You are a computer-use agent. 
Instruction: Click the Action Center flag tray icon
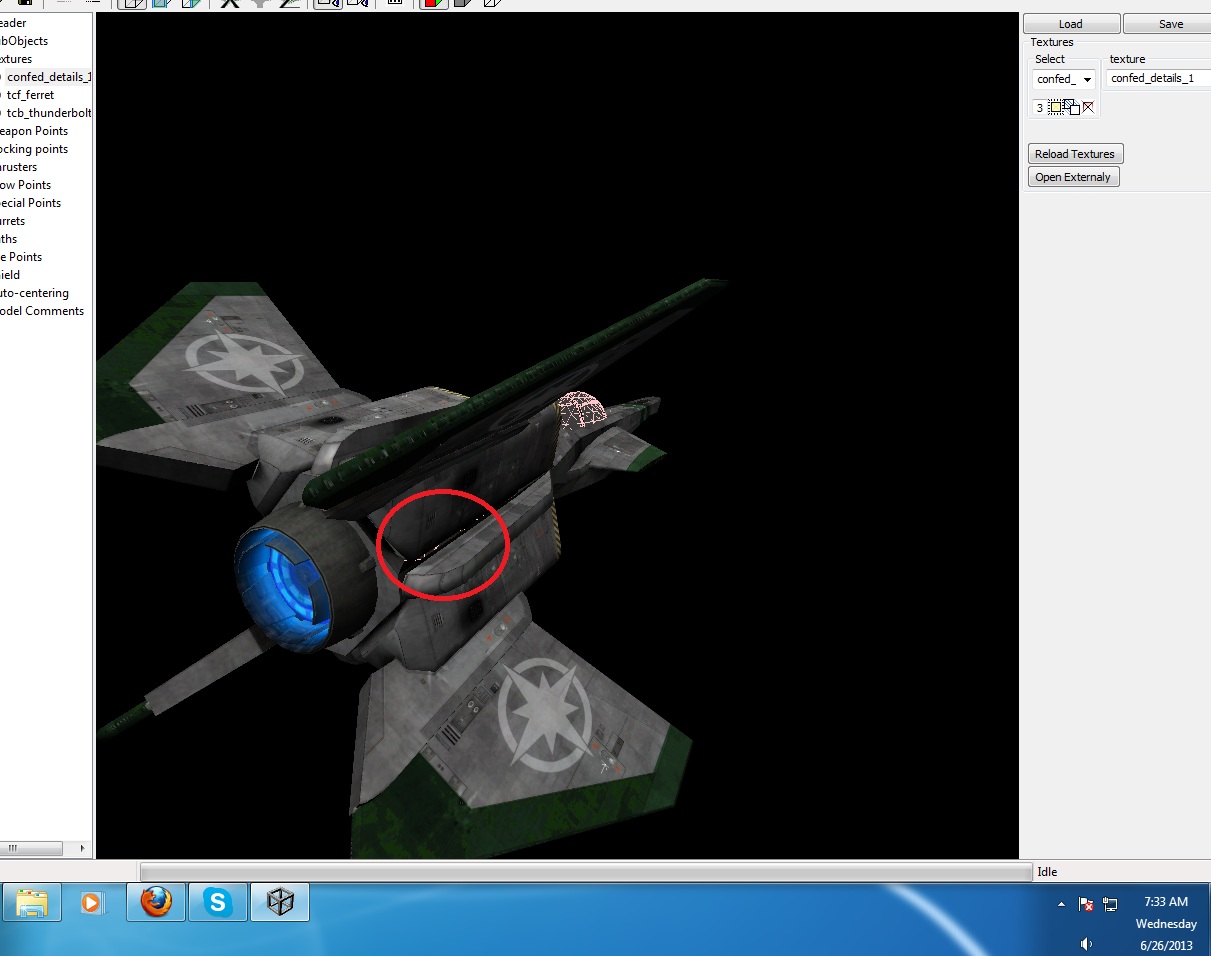click(1086, 904)
